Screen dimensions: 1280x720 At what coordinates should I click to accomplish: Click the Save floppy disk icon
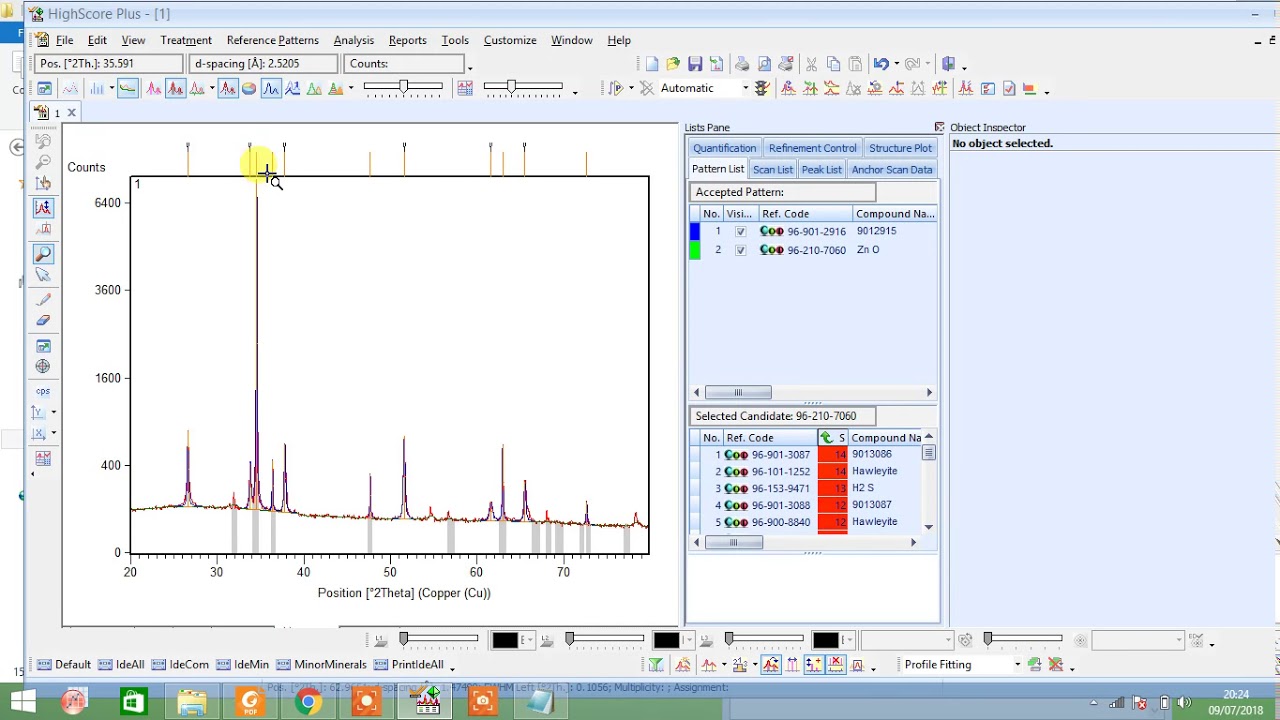[695, 64]
